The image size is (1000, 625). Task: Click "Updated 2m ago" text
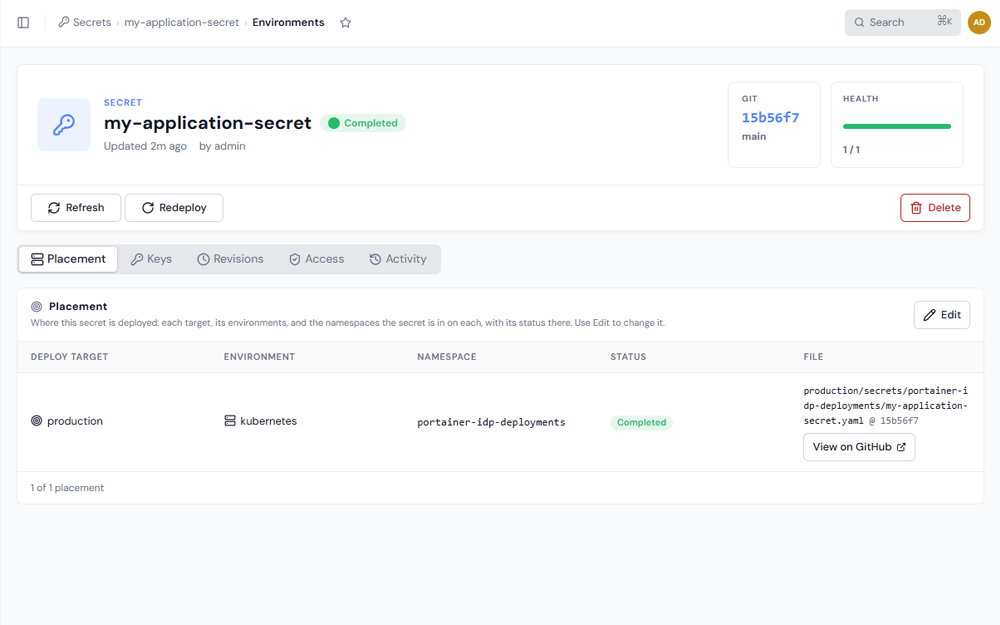click(145, 146)
